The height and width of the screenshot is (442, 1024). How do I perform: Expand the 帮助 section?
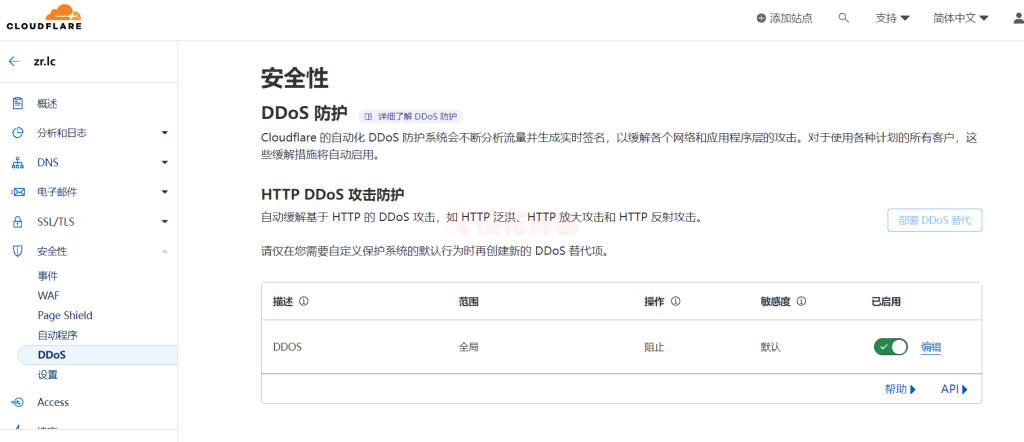[901, 389]
